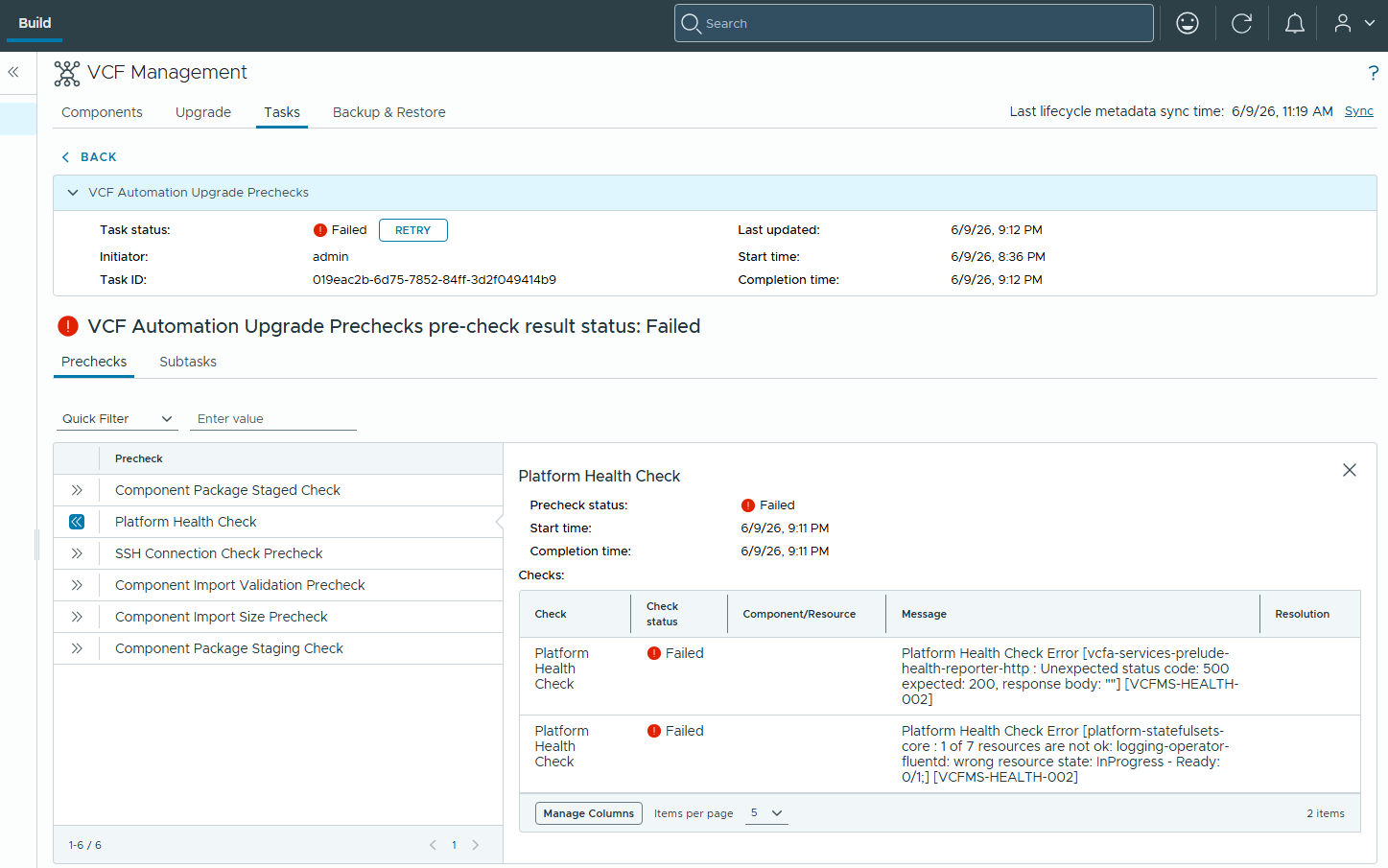Screen dimensions: 1388x868
Task: Open the feedback smiley icon
Action: pos(1188,23)
